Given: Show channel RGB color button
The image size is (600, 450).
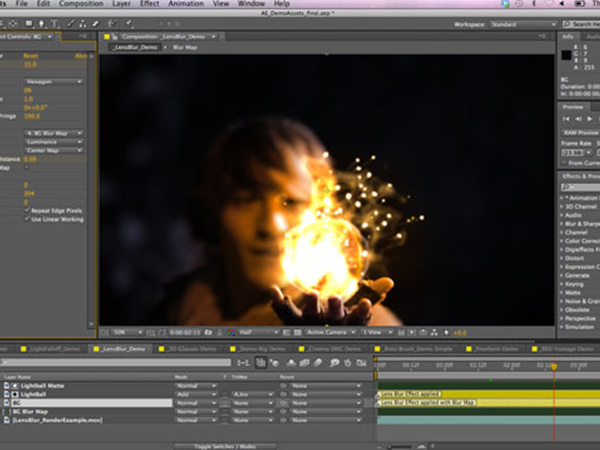Looking at the screenshot, I should (x=230, y=333).
